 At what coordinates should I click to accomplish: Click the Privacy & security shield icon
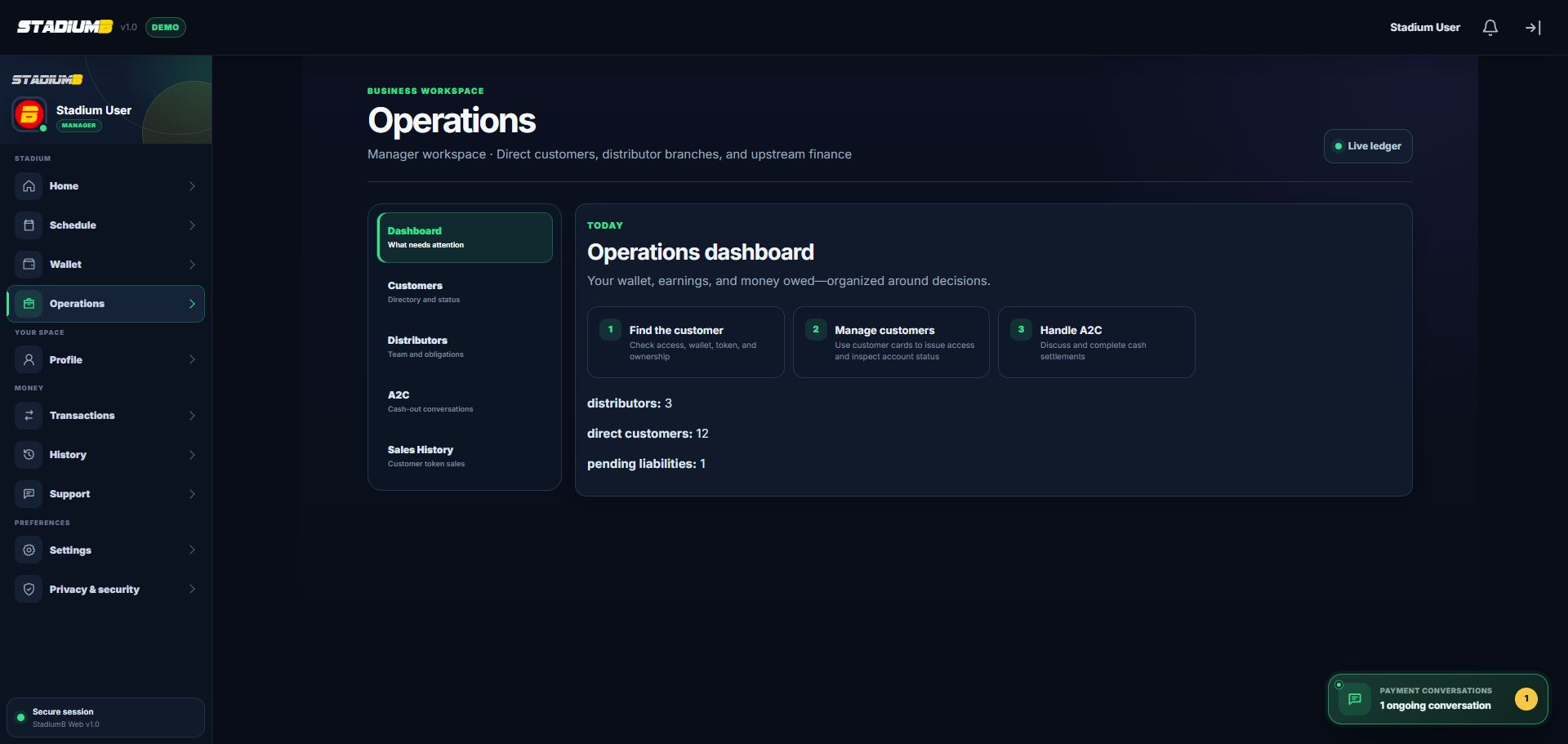click(29, 590)
